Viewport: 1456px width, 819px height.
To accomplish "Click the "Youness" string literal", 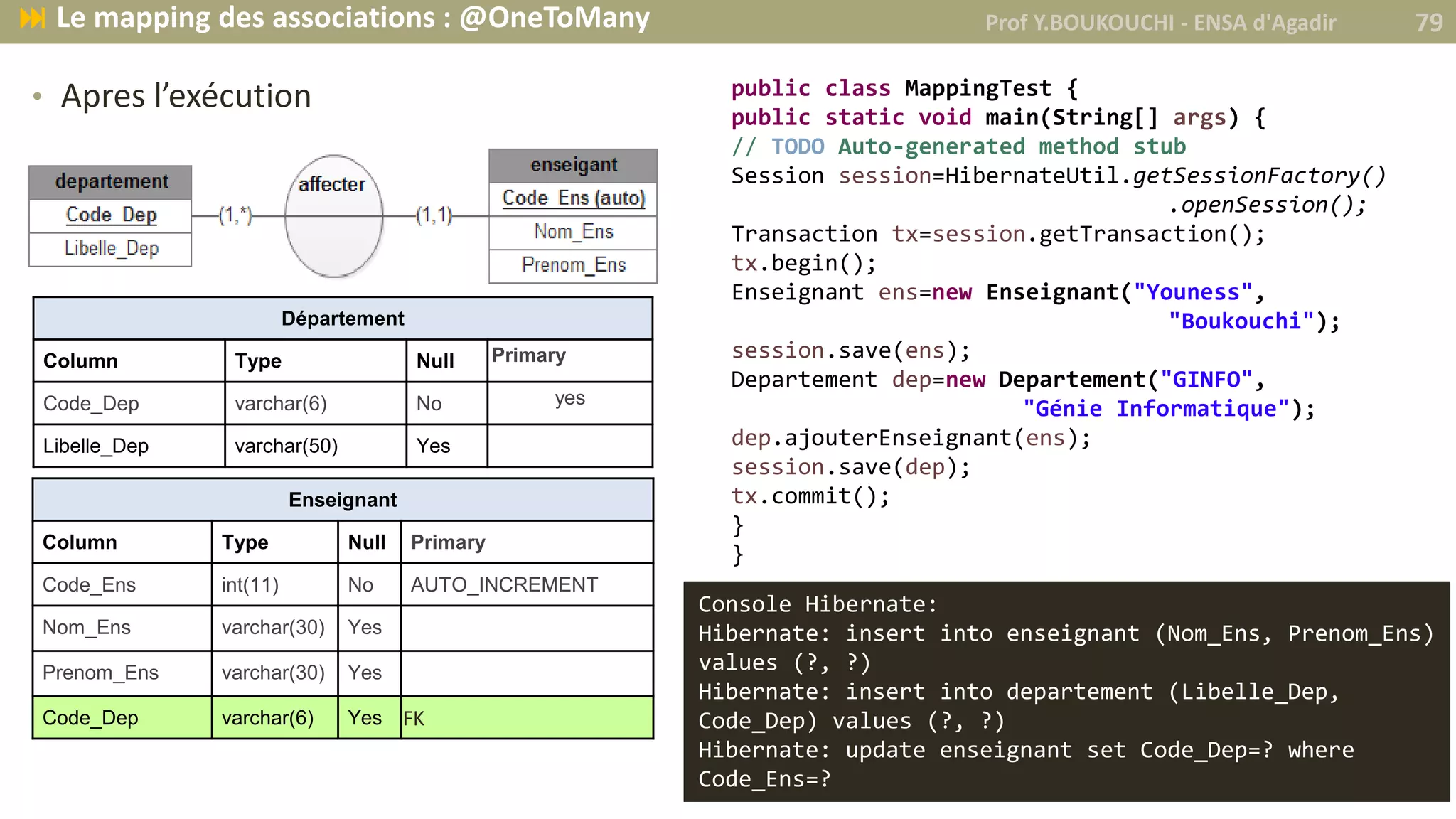I will point(1193,292).
